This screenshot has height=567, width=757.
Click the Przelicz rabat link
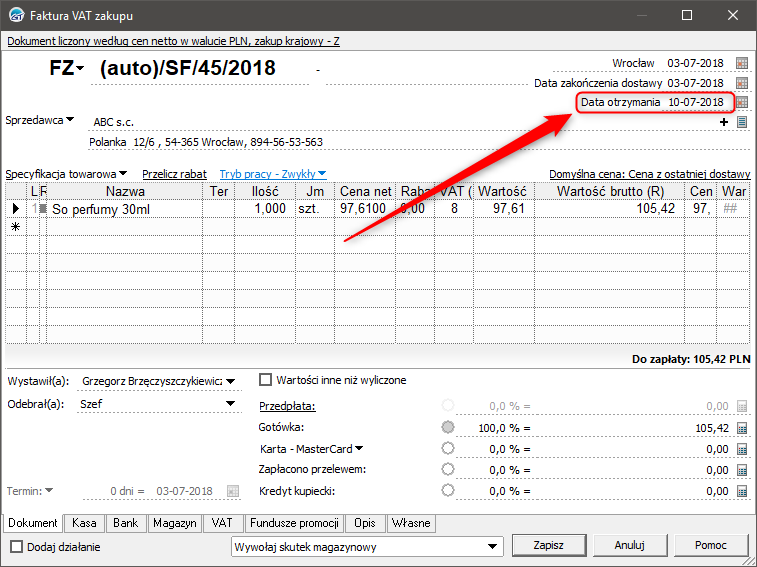(174, 173)
